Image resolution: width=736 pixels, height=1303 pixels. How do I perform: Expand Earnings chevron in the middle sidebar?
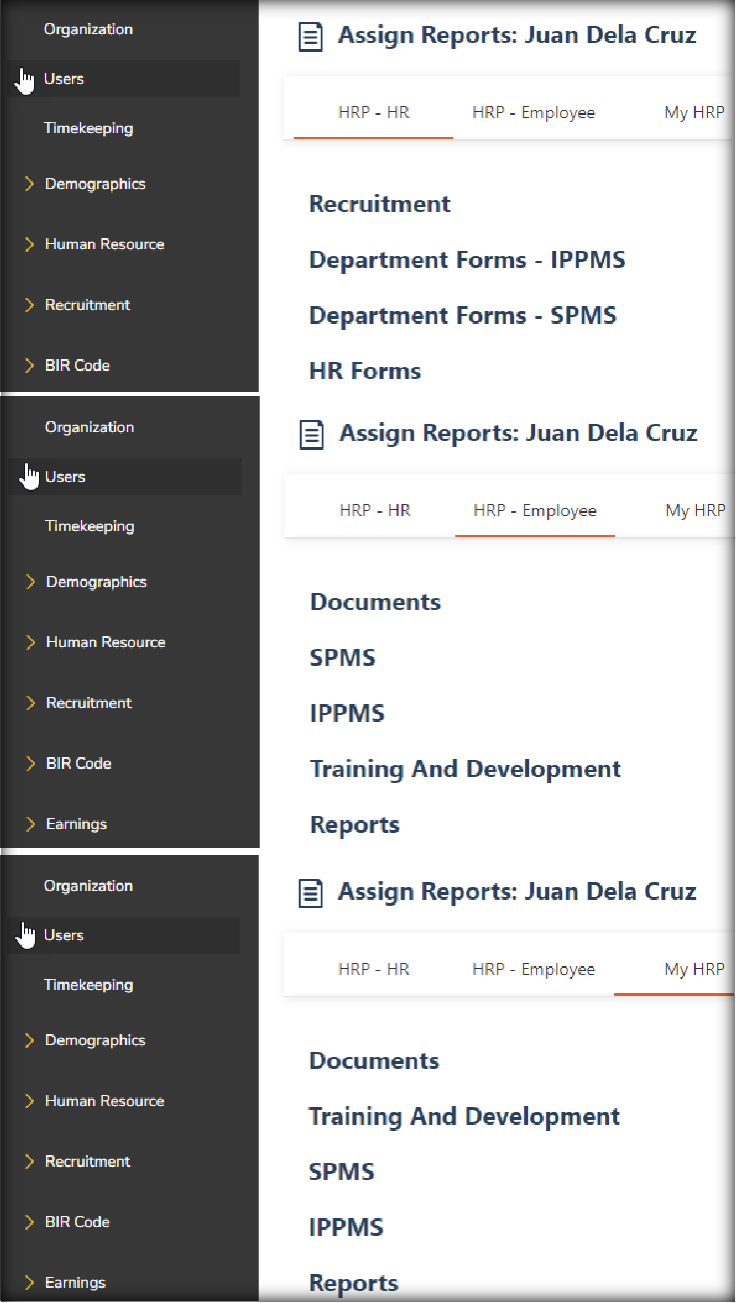[31, 824]
